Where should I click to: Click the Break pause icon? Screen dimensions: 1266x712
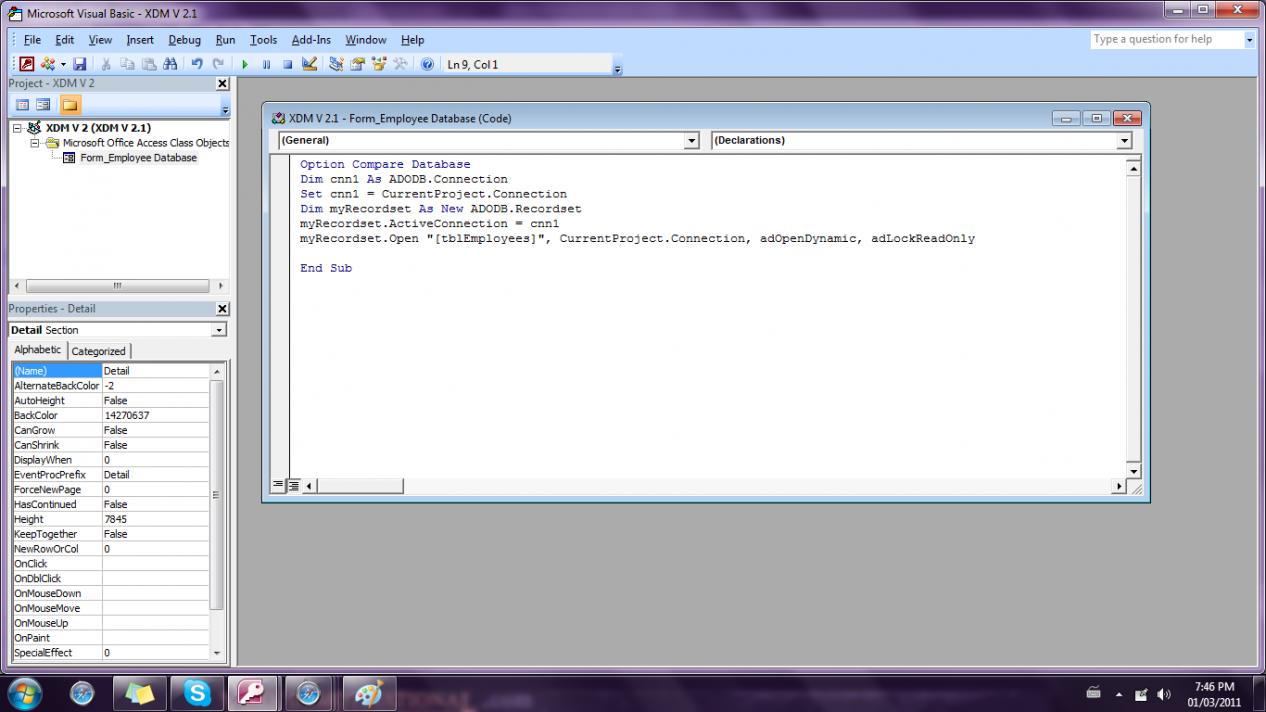point(266,64)
